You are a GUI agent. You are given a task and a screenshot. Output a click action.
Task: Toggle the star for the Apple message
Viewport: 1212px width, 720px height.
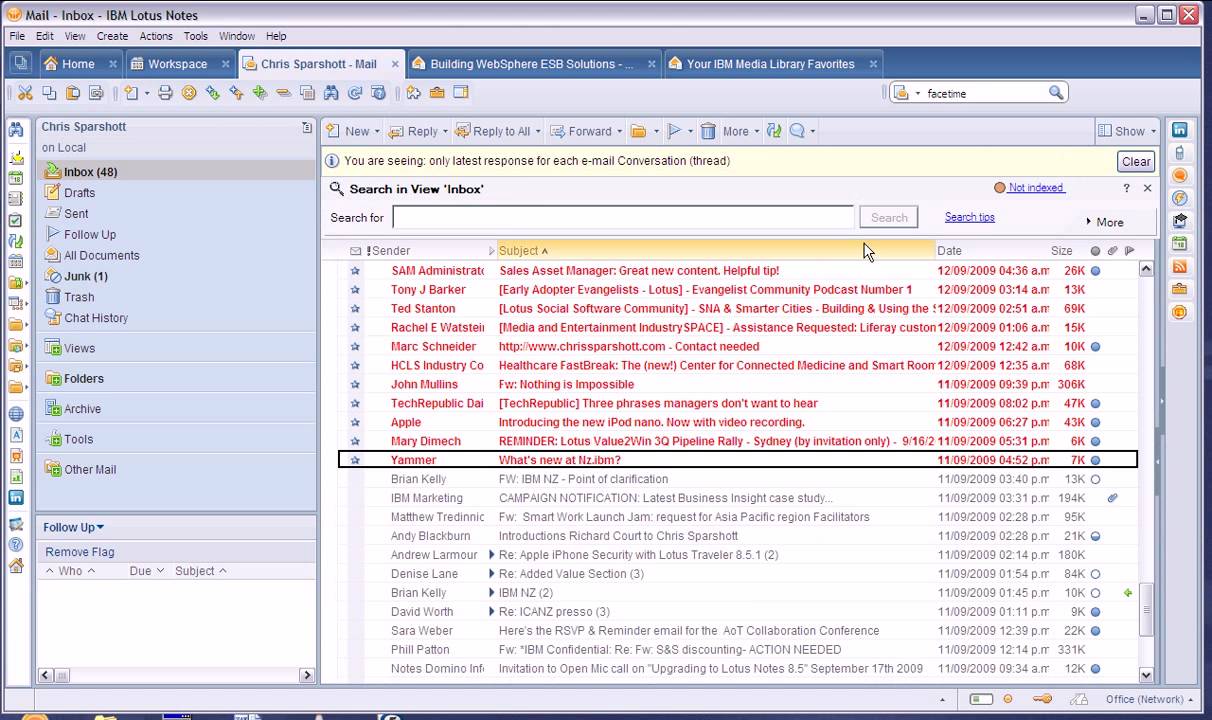(x=355, y=422)
